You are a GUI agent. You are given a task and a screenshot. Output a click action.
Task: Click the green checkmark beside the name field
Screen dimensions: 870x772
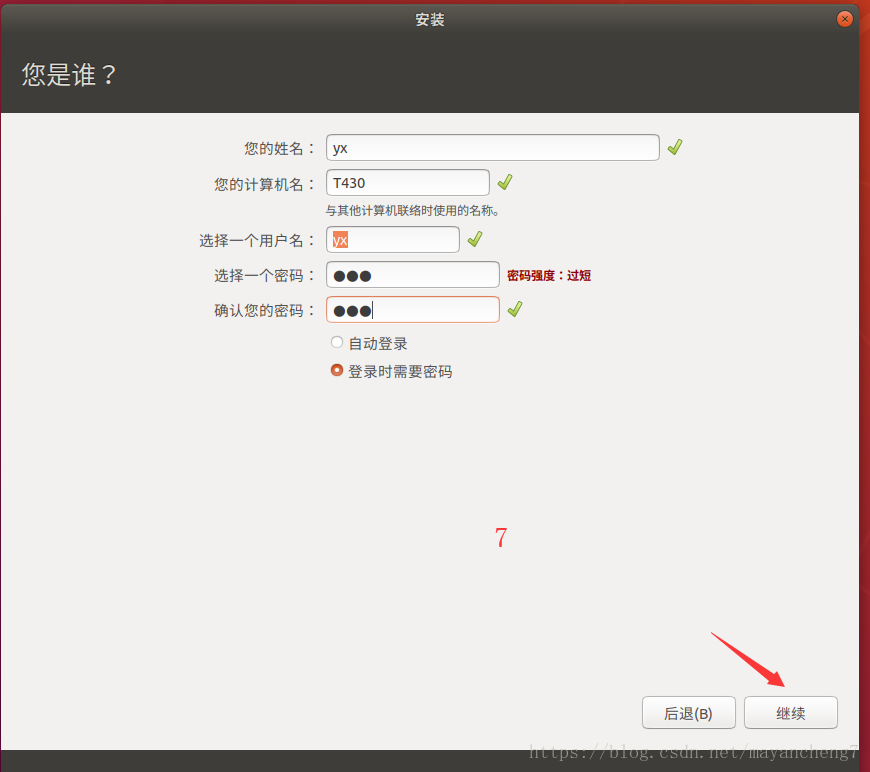pyautogui.click(x=675, y=147)
